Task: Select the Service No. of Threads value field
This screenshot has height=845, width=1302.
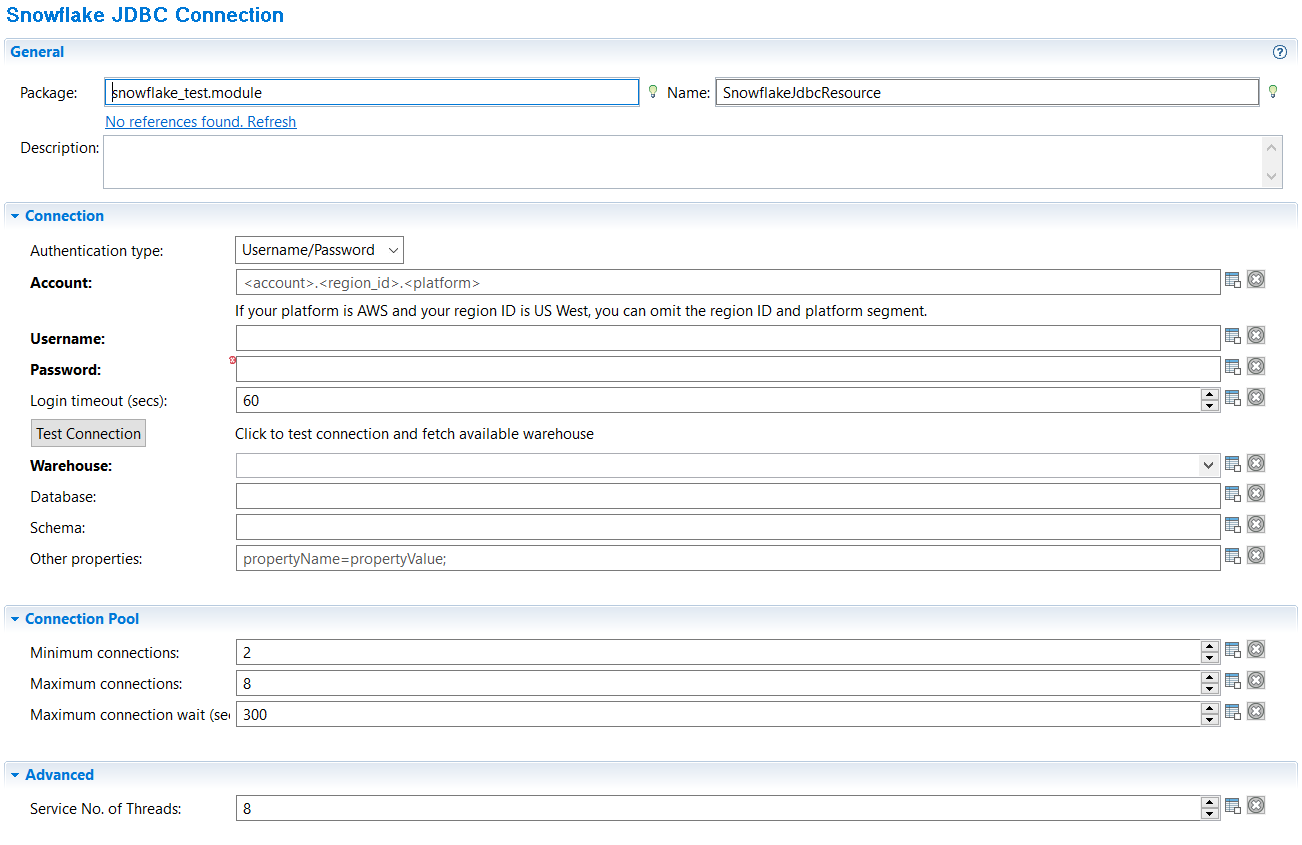Action: tap(718, 808)
